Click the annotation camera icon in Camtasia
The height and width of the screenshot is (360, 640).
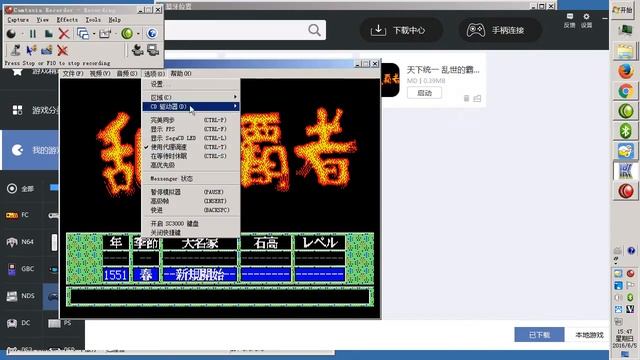(47, 50)
